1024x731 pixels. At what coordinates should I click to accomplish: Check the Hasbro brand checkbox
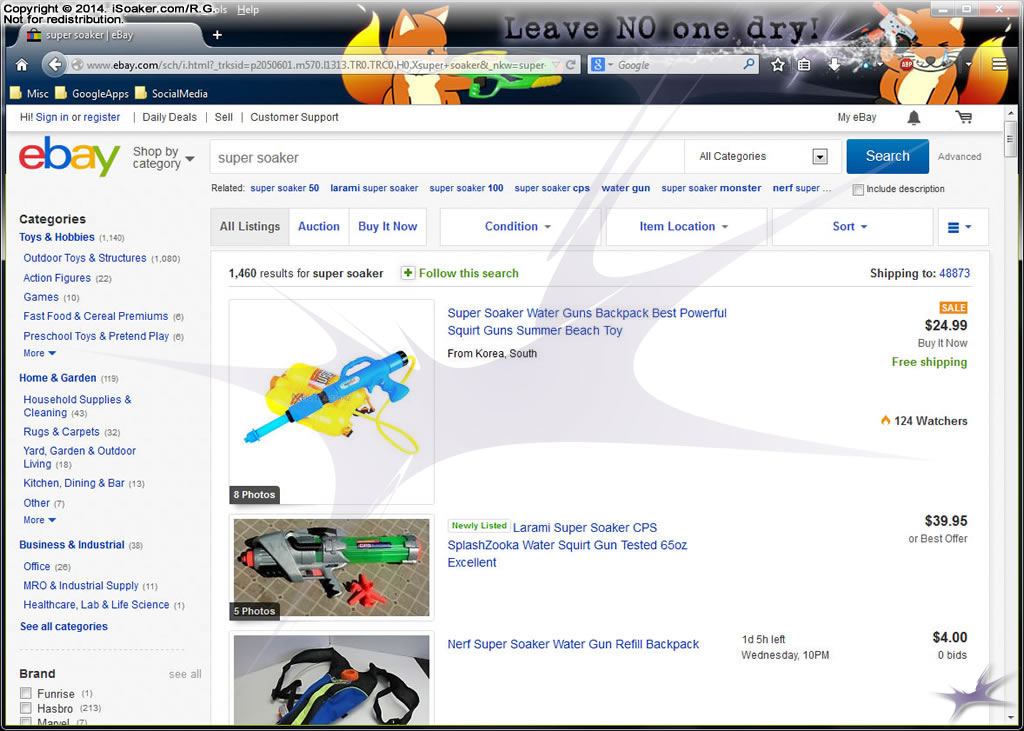point(26,708)
